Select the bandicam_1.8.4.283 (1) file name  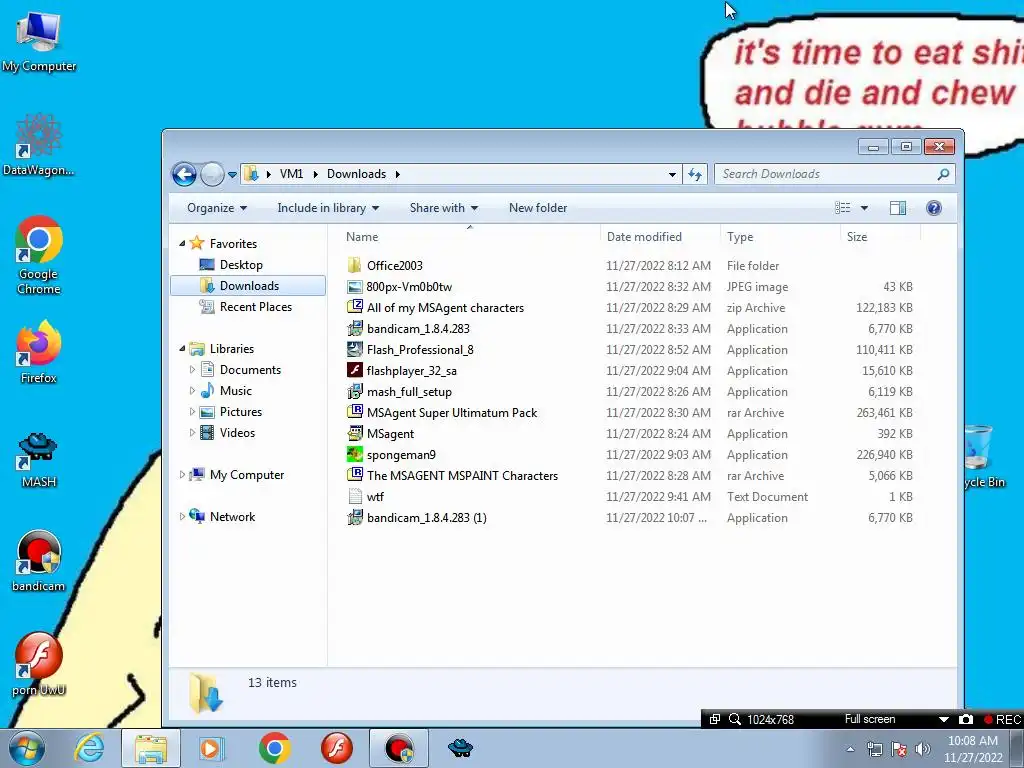pos(426,518)
